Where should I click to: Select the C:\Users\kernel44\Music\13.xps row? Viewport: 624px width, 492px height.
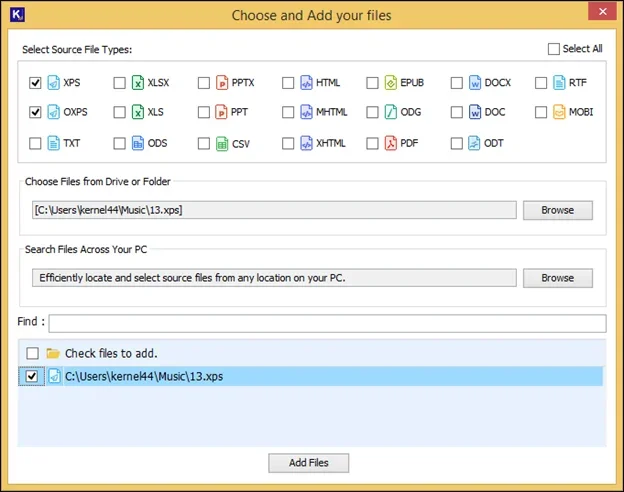click(310, 376)
